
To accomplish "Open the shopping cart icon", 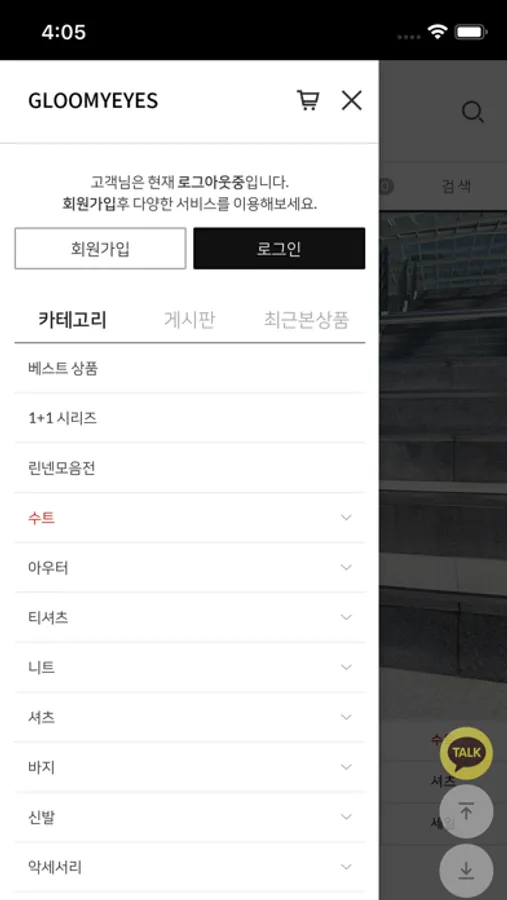I will pos(308,100).
